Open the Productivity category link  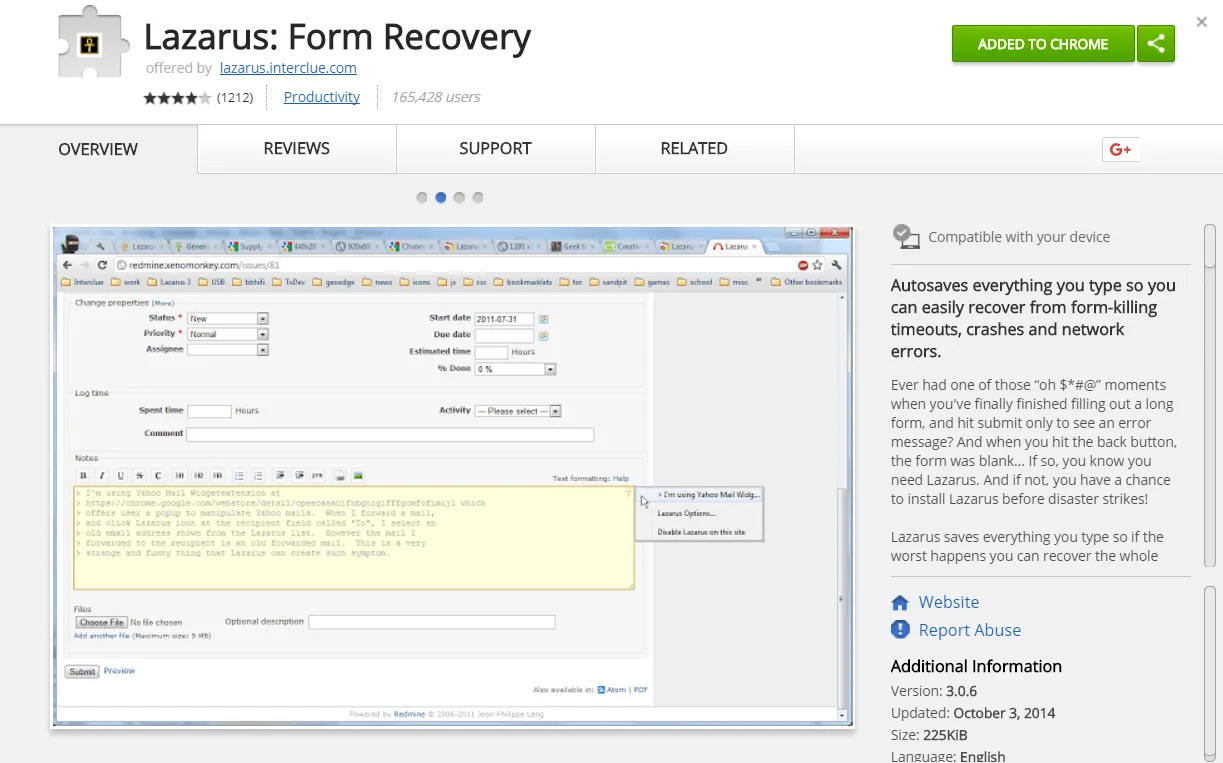coord(322,97)
